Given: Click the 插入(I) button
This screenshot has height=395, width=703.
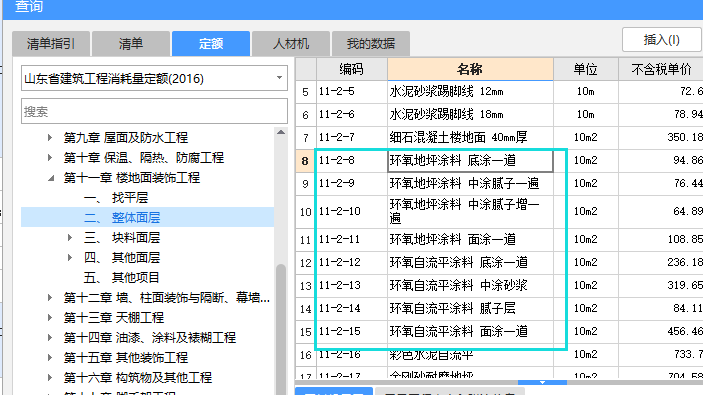Looking at the screenshot, I should click(x=661, y=40).
